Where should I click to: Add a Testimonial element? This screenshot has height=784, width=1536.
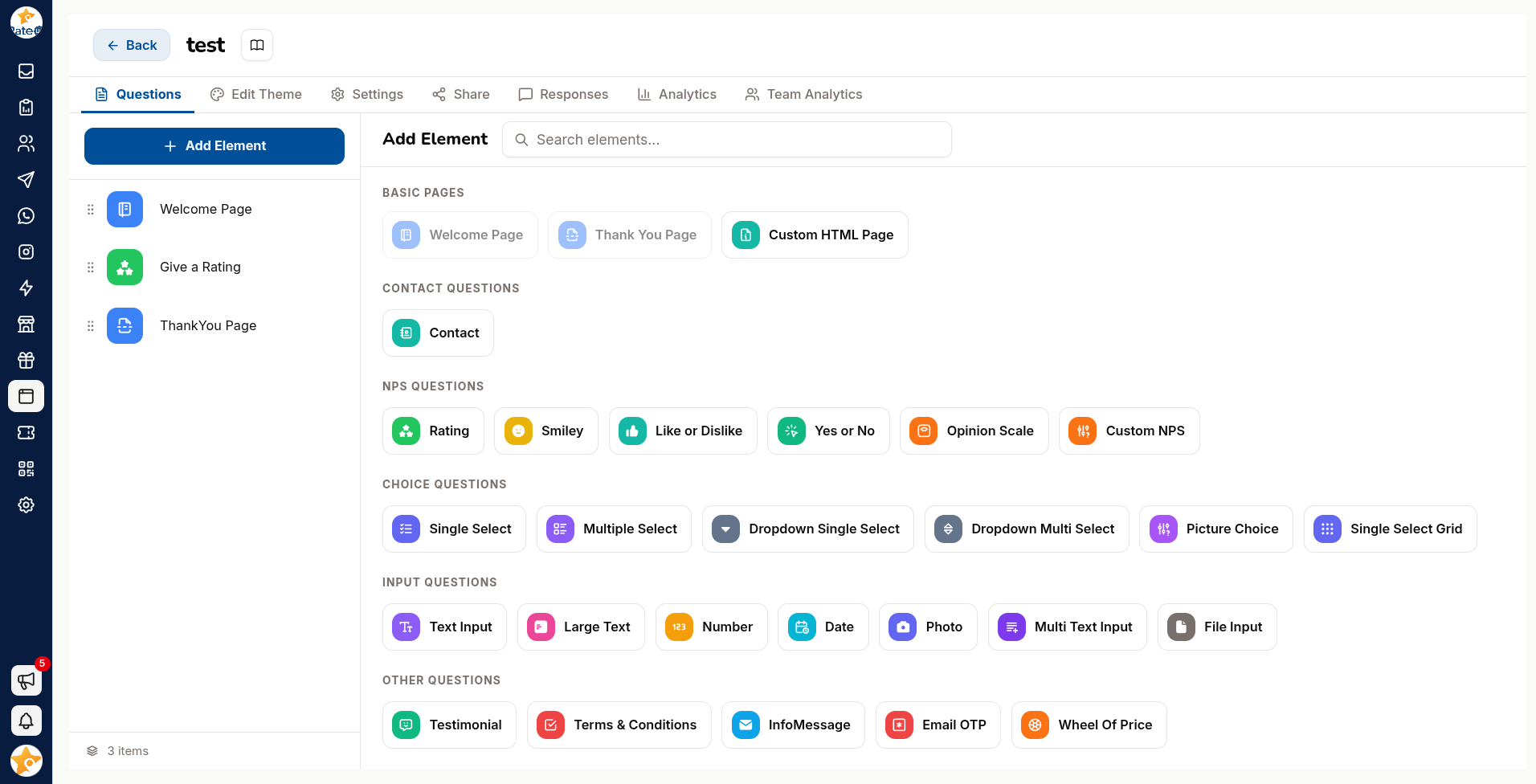point(449,725)
